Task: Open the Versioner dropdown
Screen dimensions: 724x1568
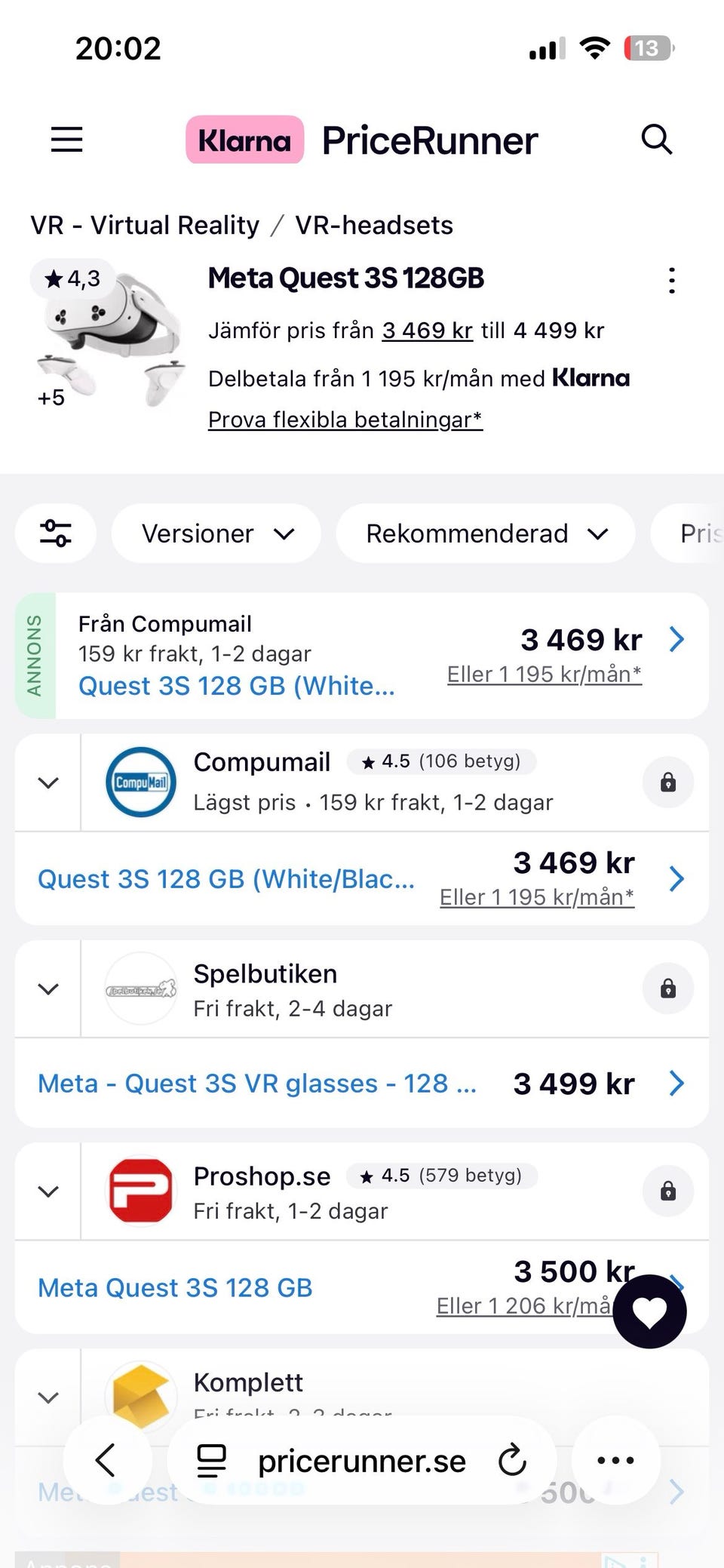Action: [x=216, y=533]
